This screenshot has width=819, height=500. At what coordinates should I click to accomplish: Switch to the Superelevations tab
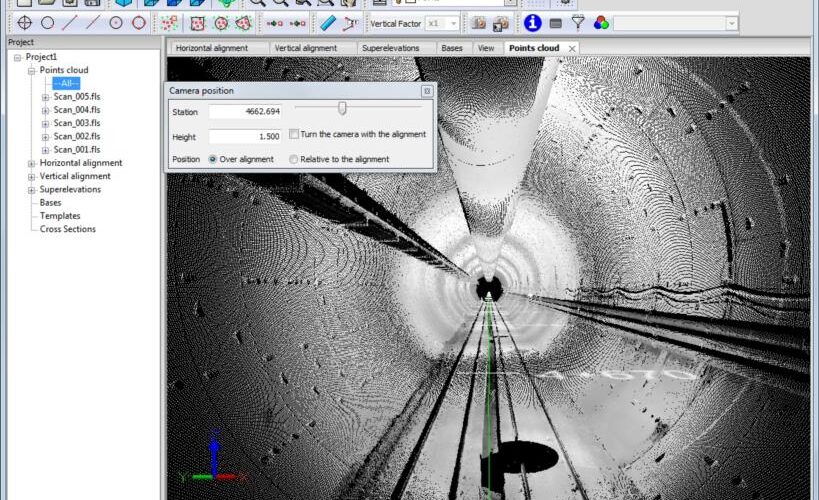click(391, 48)
